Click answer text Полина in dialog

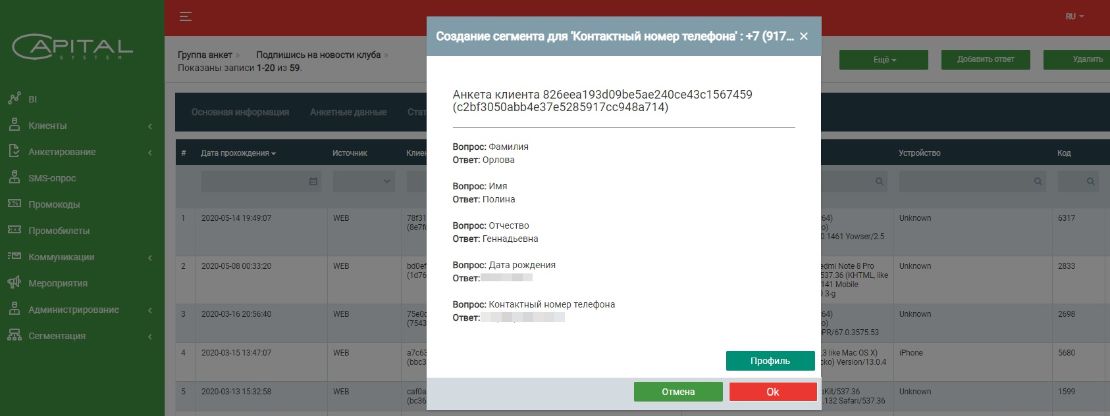tap(499, 200)
